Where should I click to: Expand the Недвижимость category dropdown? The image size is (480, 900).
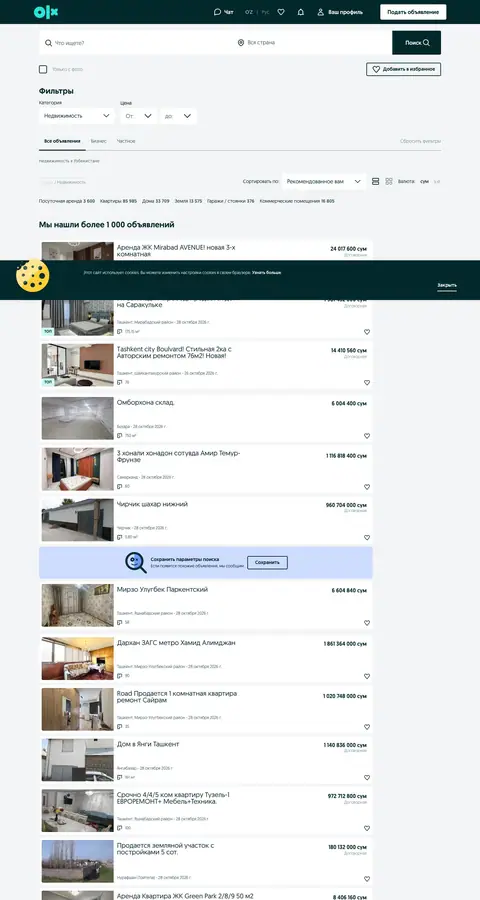[77, 116]
